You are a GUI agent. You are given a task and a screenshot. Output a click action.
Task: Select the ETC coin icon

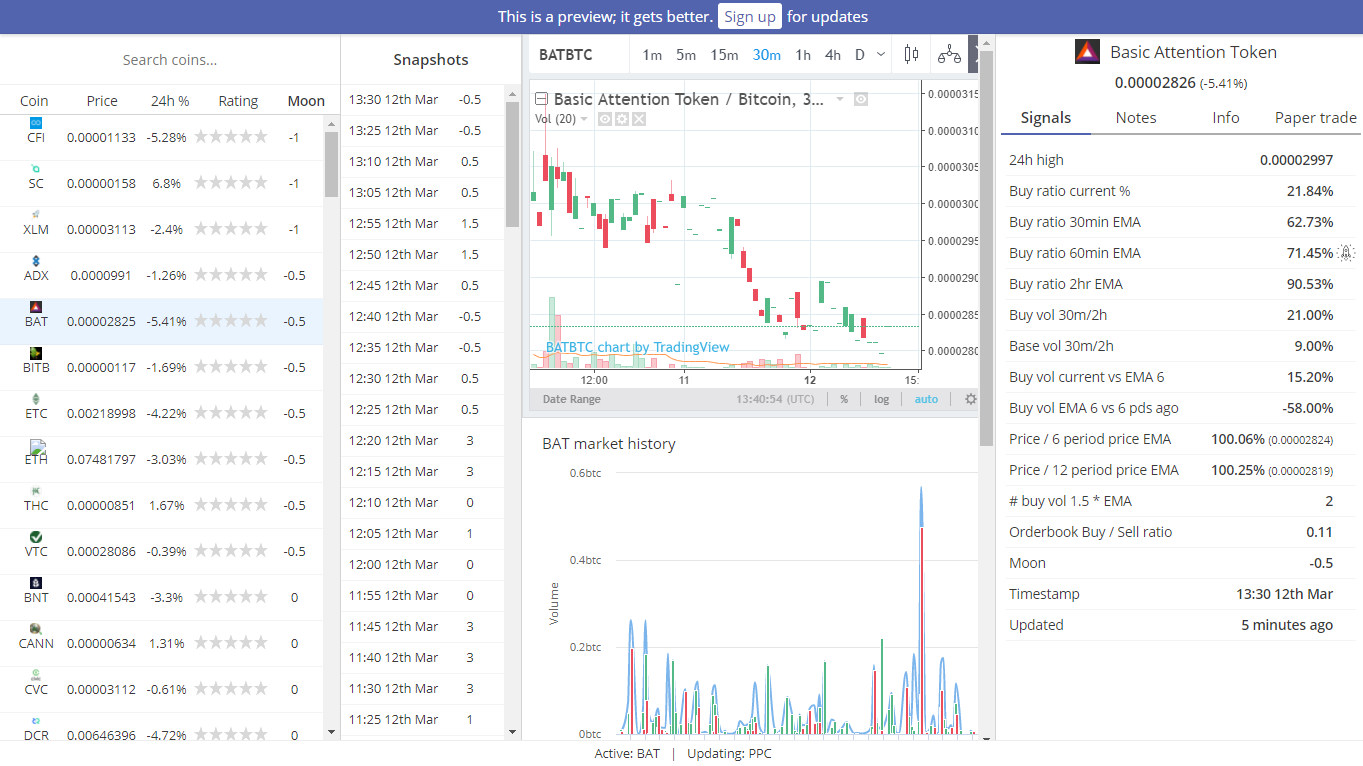(x=36, y=398)
